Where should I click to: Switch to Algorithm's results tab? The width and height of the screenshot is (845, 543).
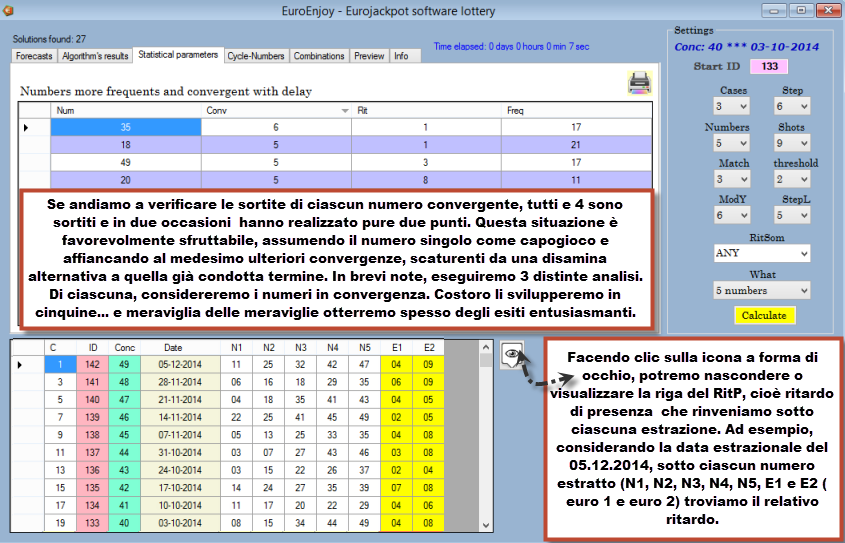[x=95, y=56]
